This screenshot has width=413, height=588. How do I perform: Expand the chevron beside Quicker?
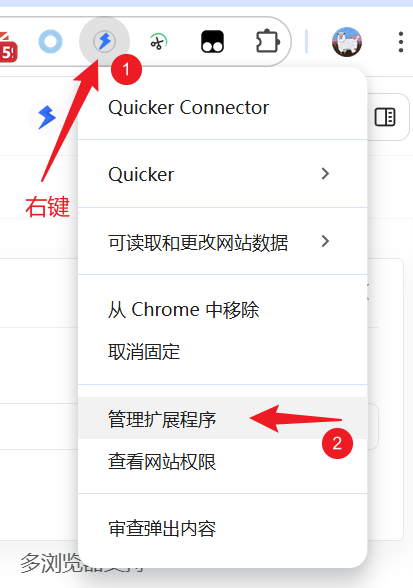click(325, 174)
